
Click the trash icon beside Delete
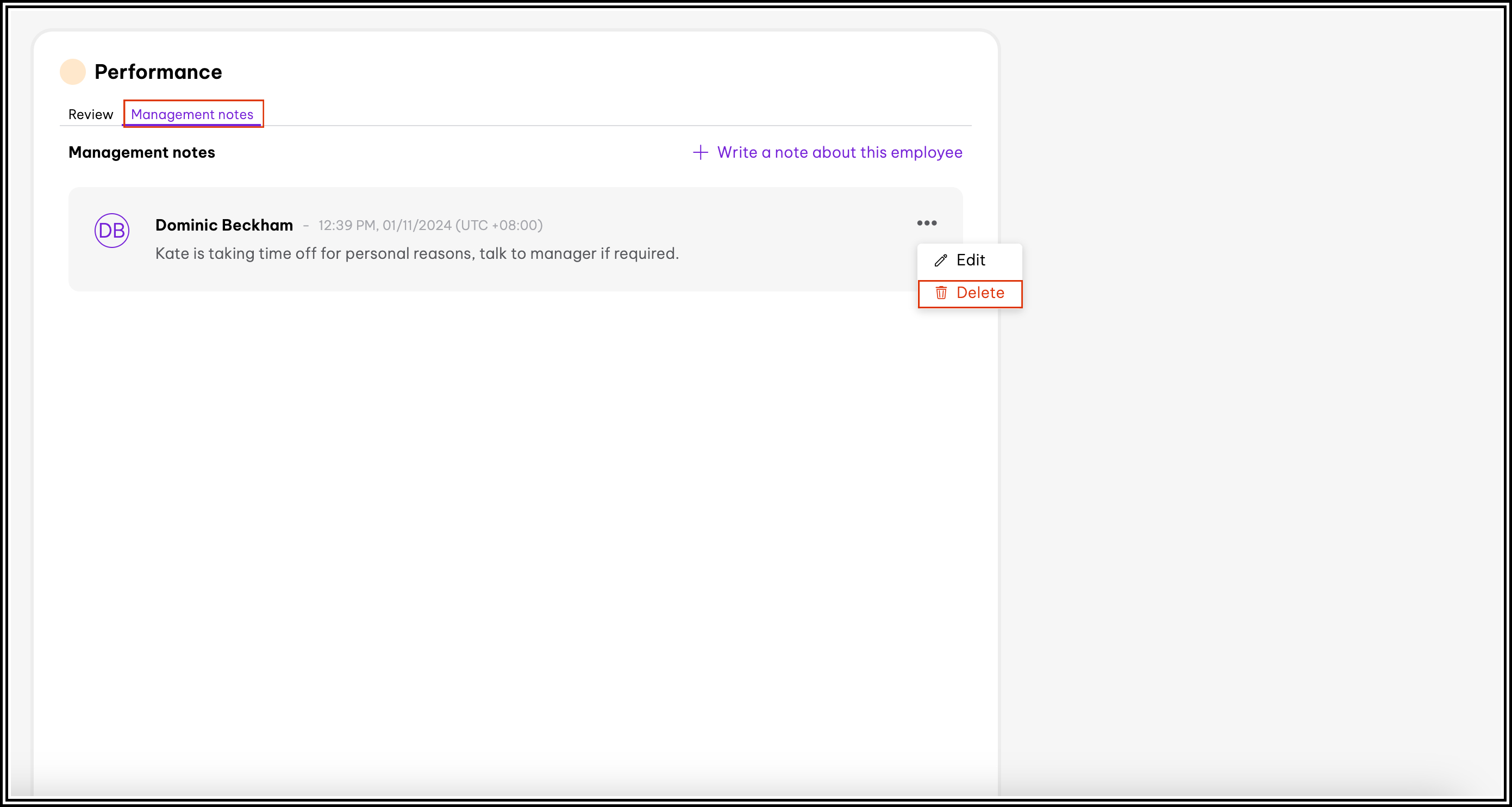[x=941, y=293]
